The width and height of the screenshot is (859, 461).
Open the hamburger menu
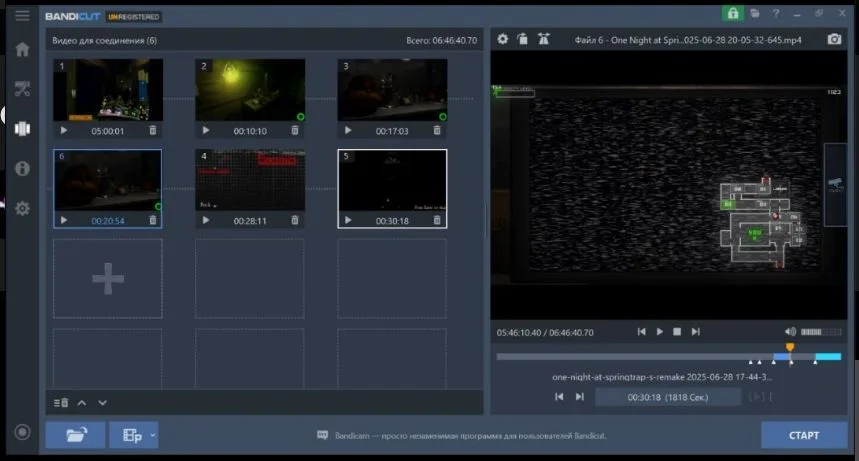[x=22, y=15]
